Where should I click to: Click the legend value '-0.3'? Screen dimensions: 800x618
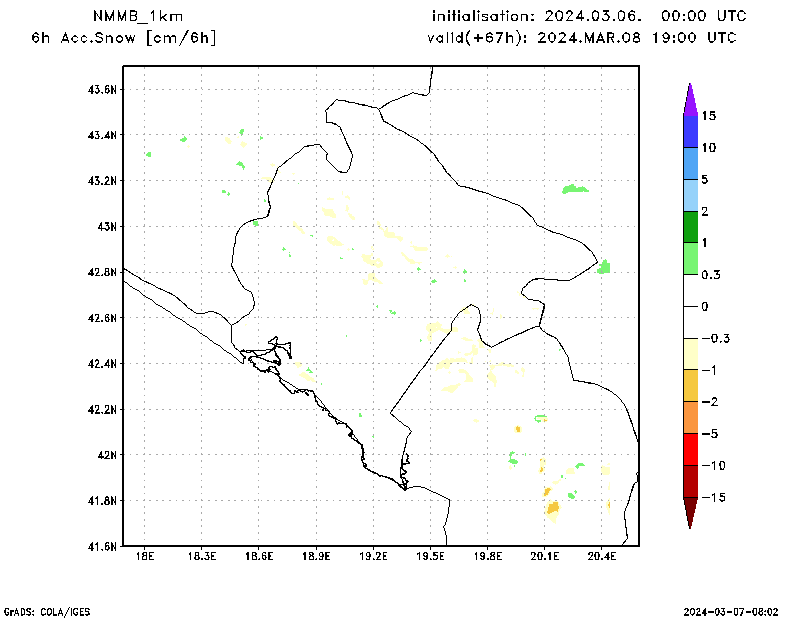tap(716, 338)
